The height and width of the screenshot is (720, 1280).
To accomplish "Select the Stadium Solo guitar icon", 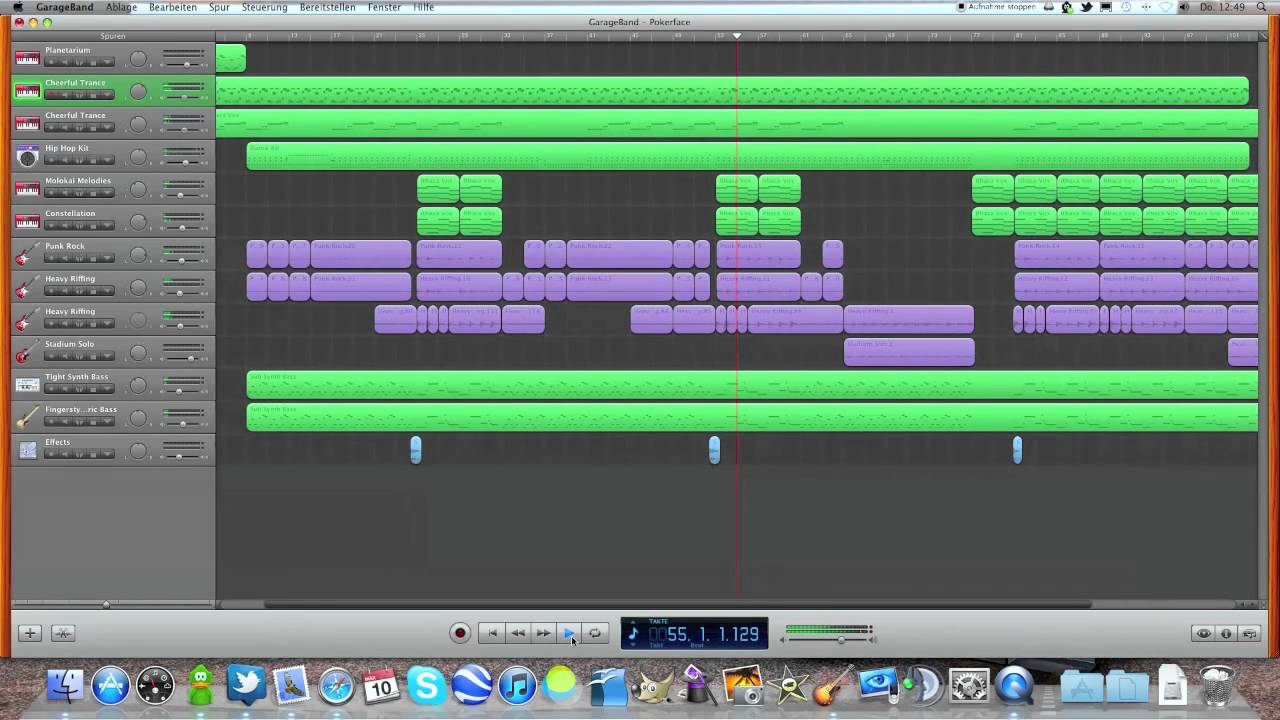I will pyautogui.click(x=27, y=352).
